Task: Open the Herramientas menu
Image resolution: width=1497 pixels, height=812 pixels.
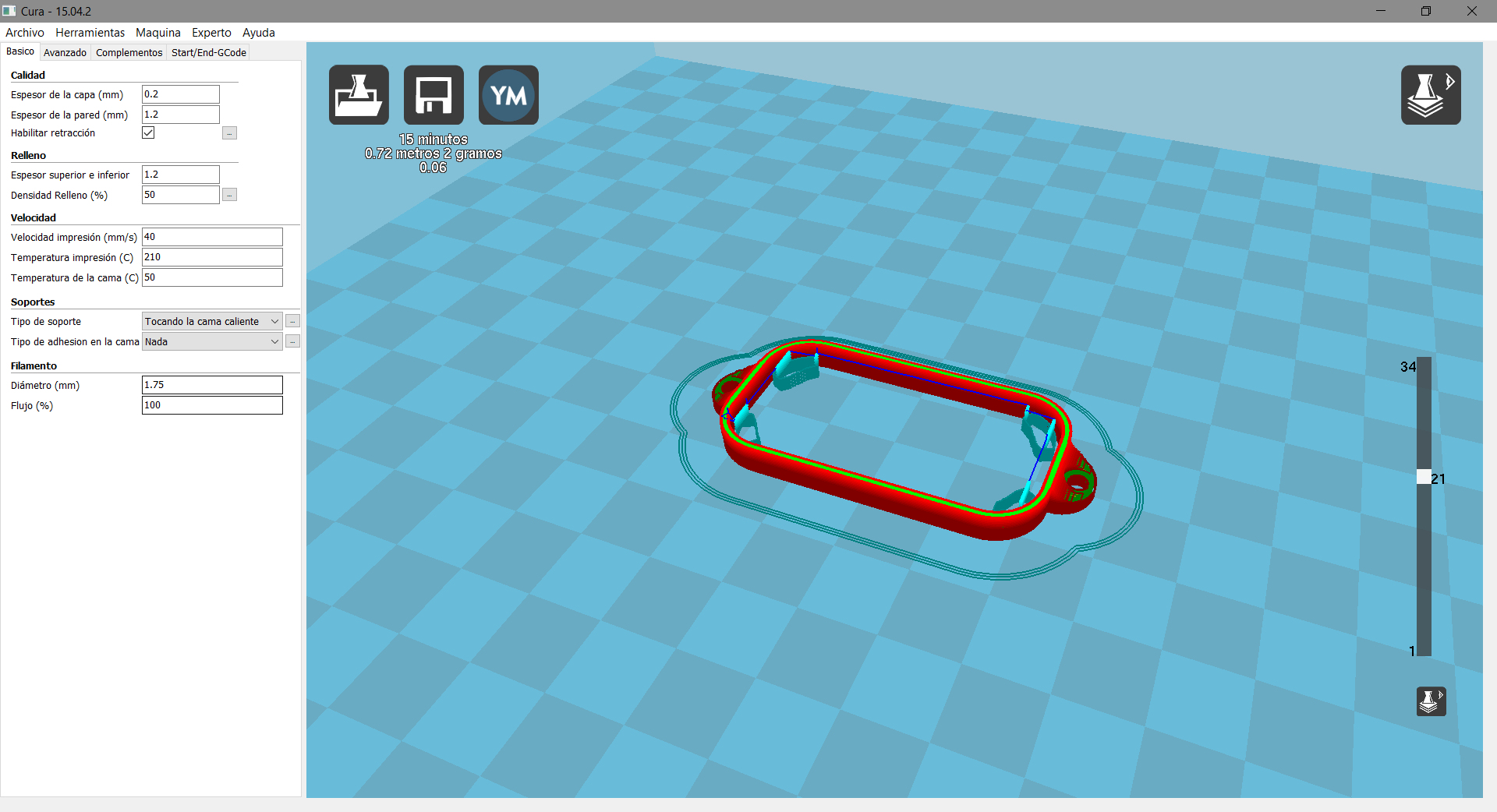Action: coord(90,33)
